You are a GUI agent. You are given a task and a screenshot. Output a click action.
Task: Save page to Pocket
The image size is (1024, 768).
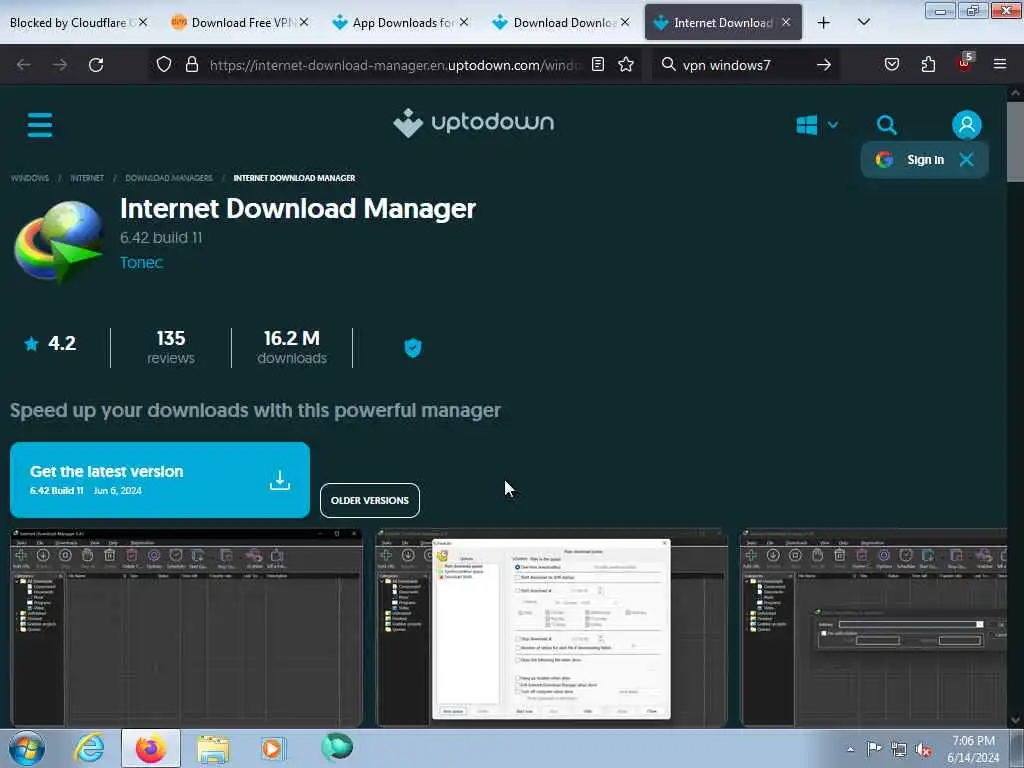point(891,65)
